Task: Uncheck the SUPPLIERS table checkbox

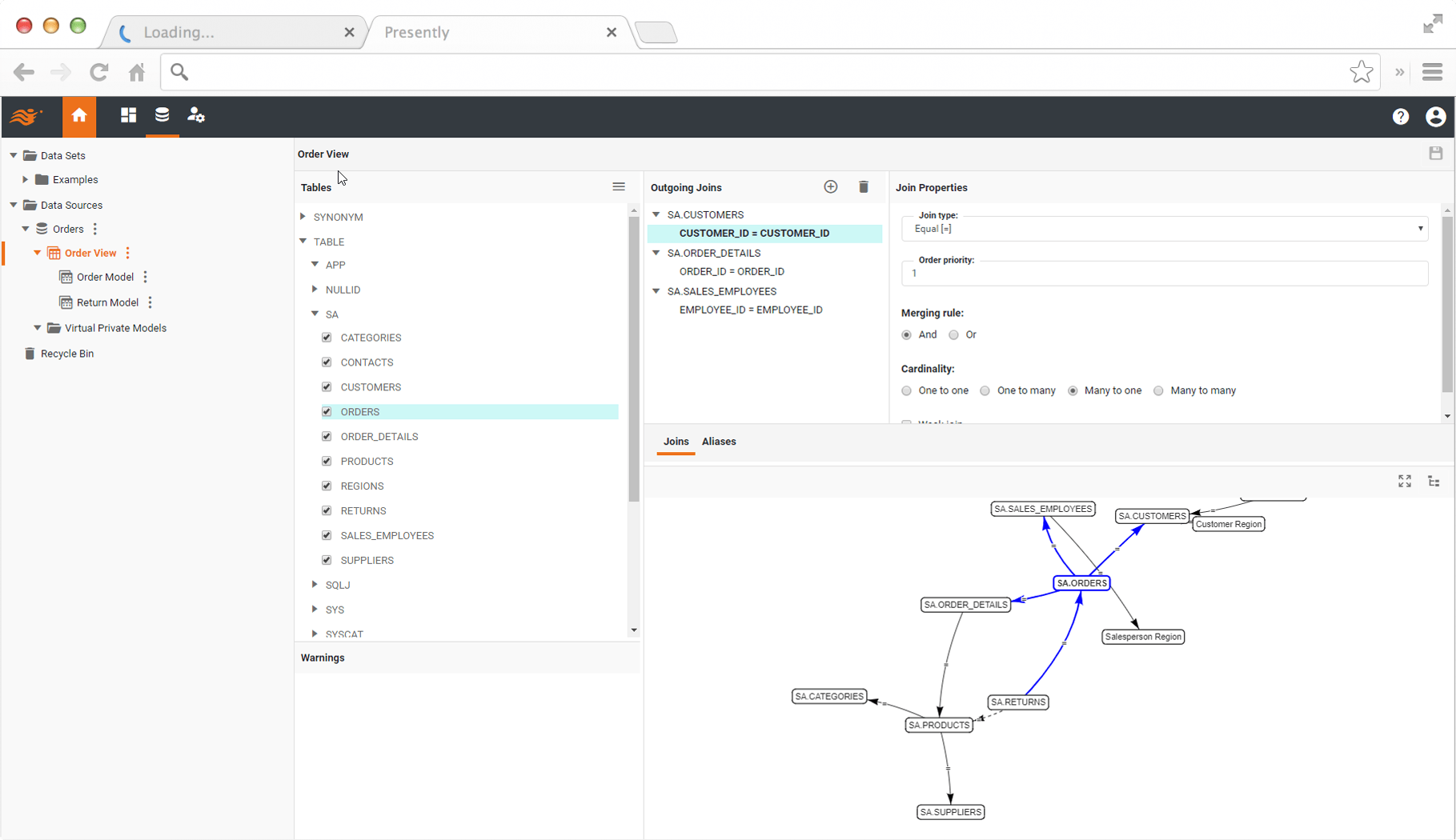Action: [x=327, y=561]
